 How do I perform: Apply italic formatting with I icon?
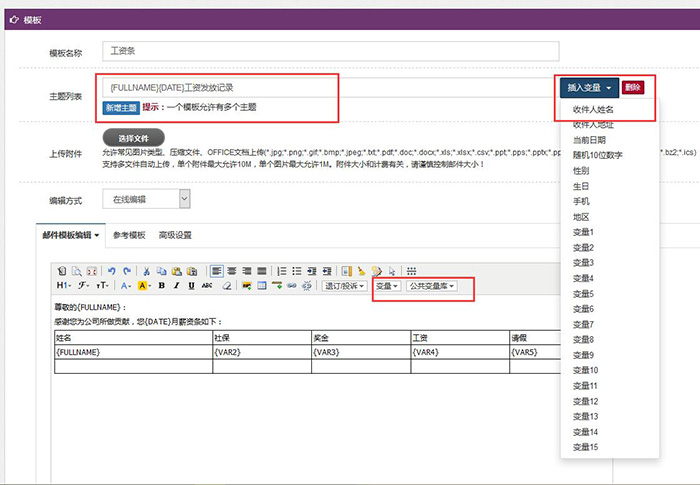tap(176, 286)
